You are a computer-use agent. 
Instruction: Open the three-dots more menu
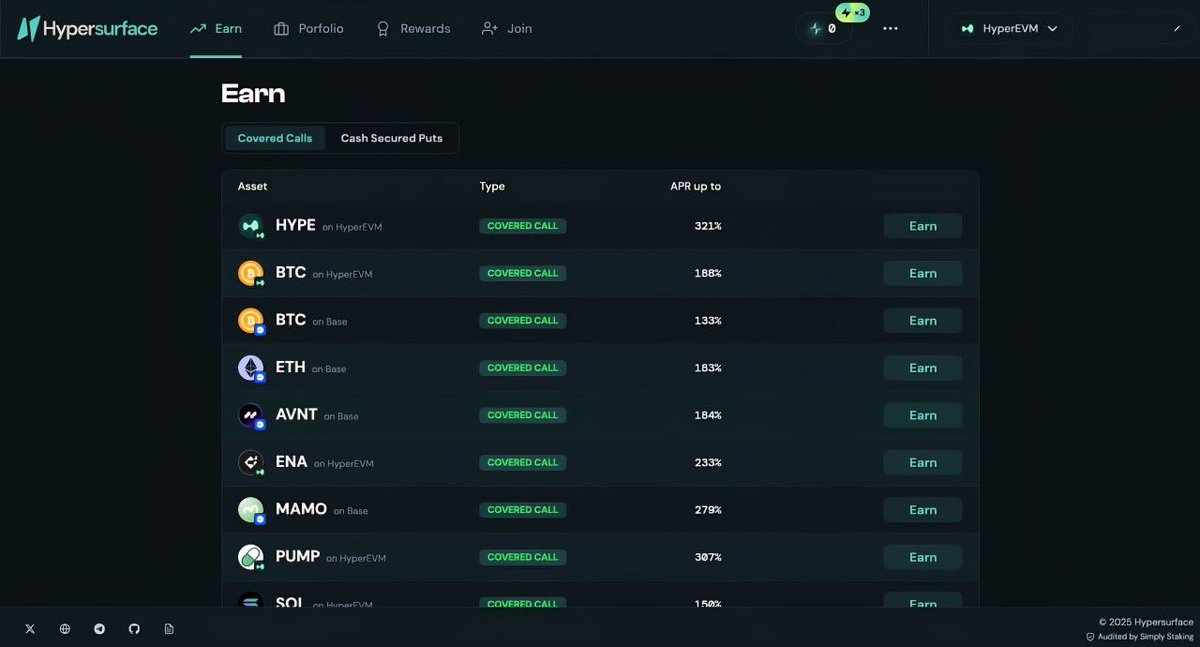[890, 29]
